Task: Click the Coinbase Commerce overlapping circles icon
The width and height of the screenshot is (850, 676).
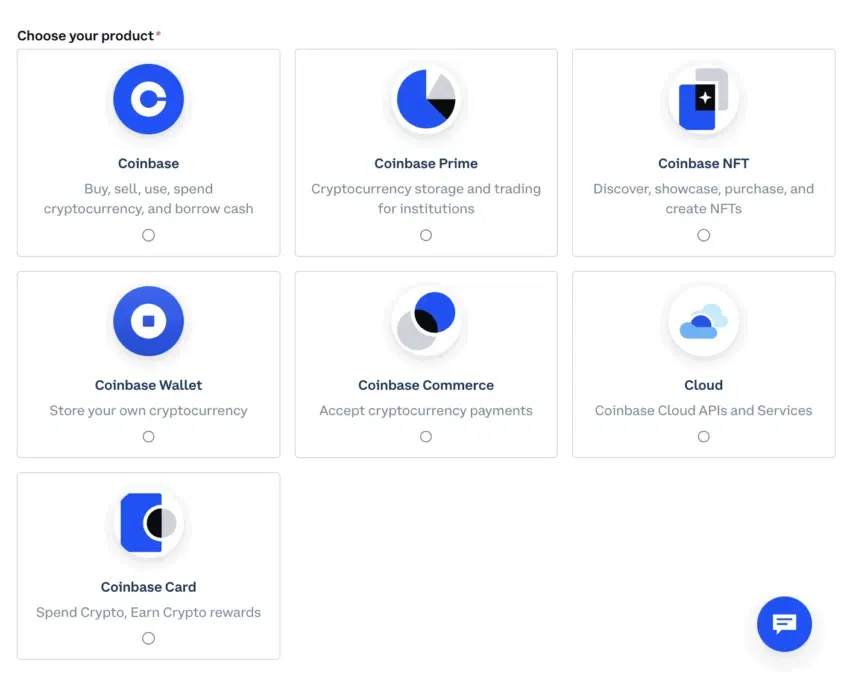Action: tap(426, 321)
